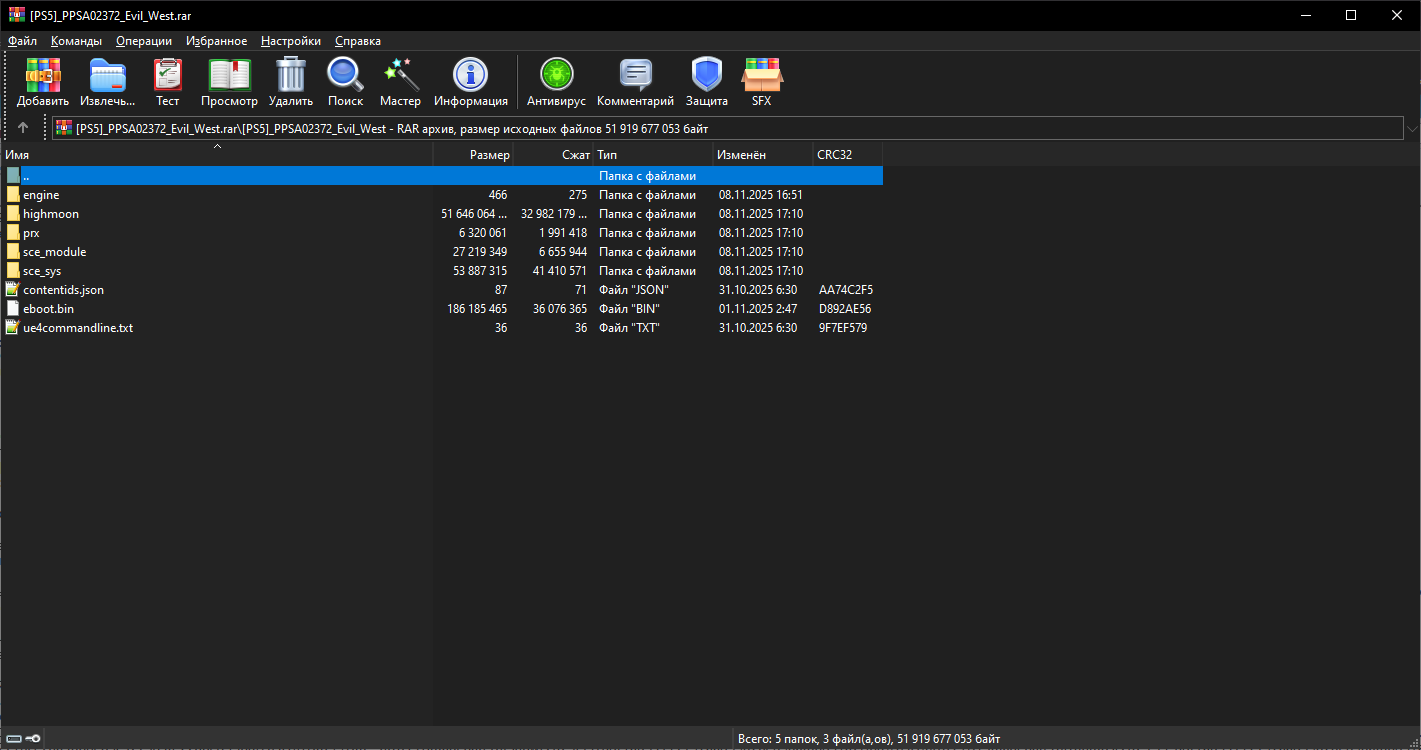
Task: Sort files by Размер column header
Action: [x=473, y=155]
